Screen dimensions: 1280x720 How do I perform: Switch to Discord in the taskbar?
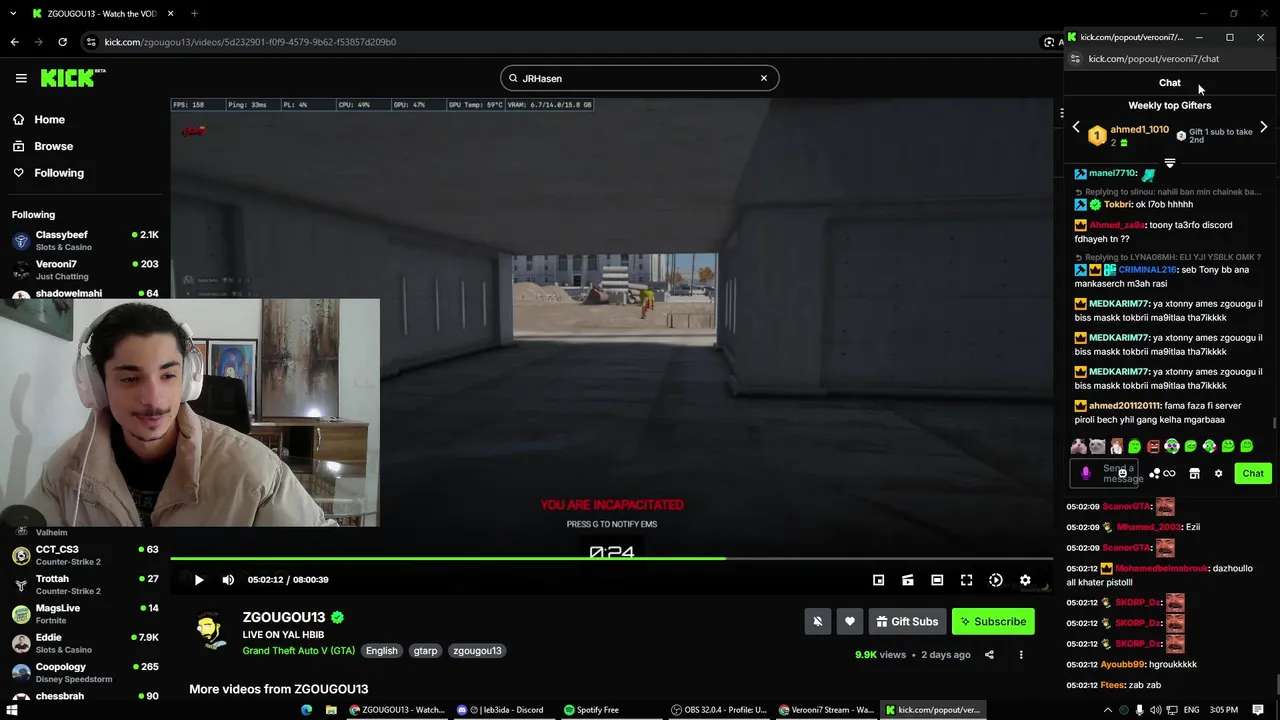[x=500, y=710]
